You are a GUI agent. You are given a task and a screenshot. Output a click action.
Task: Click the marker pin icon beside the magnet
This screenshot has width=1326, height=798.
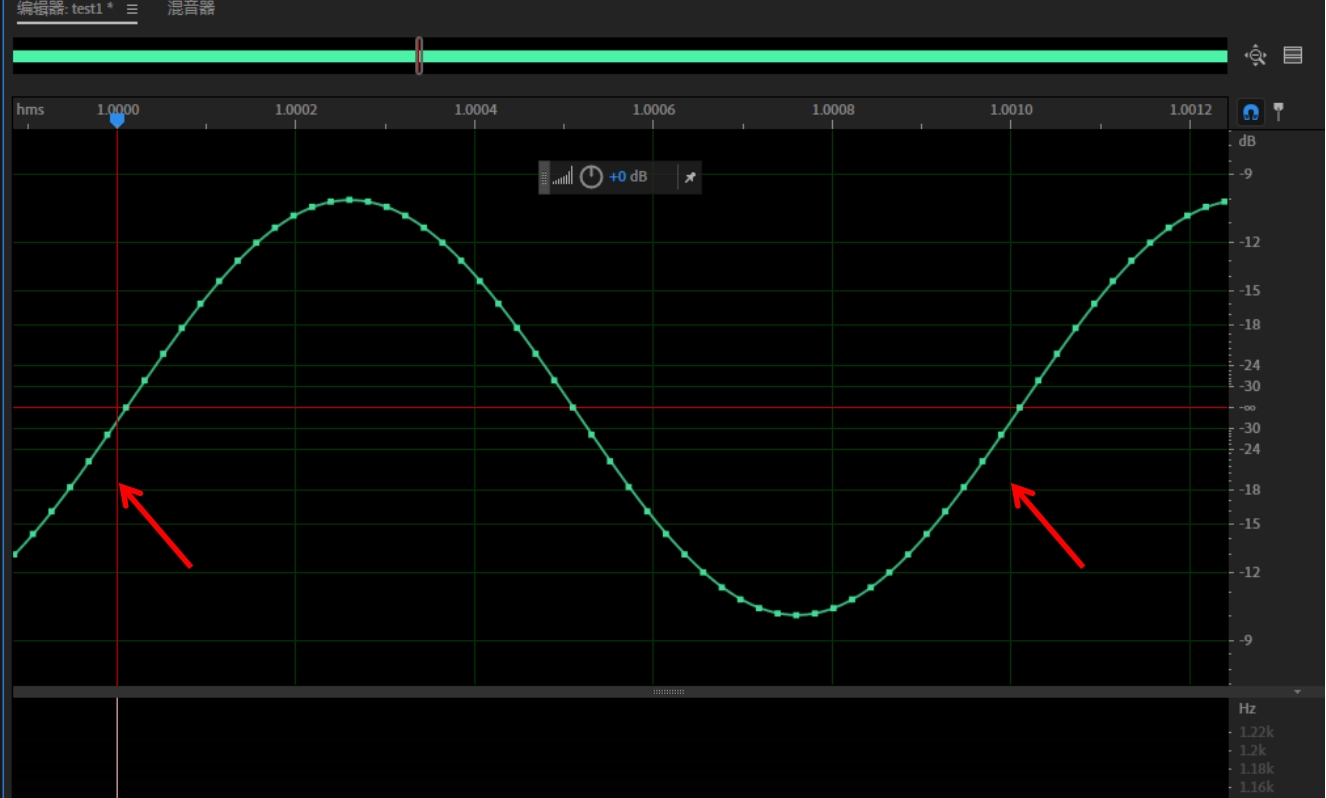tap(1277, 112)
